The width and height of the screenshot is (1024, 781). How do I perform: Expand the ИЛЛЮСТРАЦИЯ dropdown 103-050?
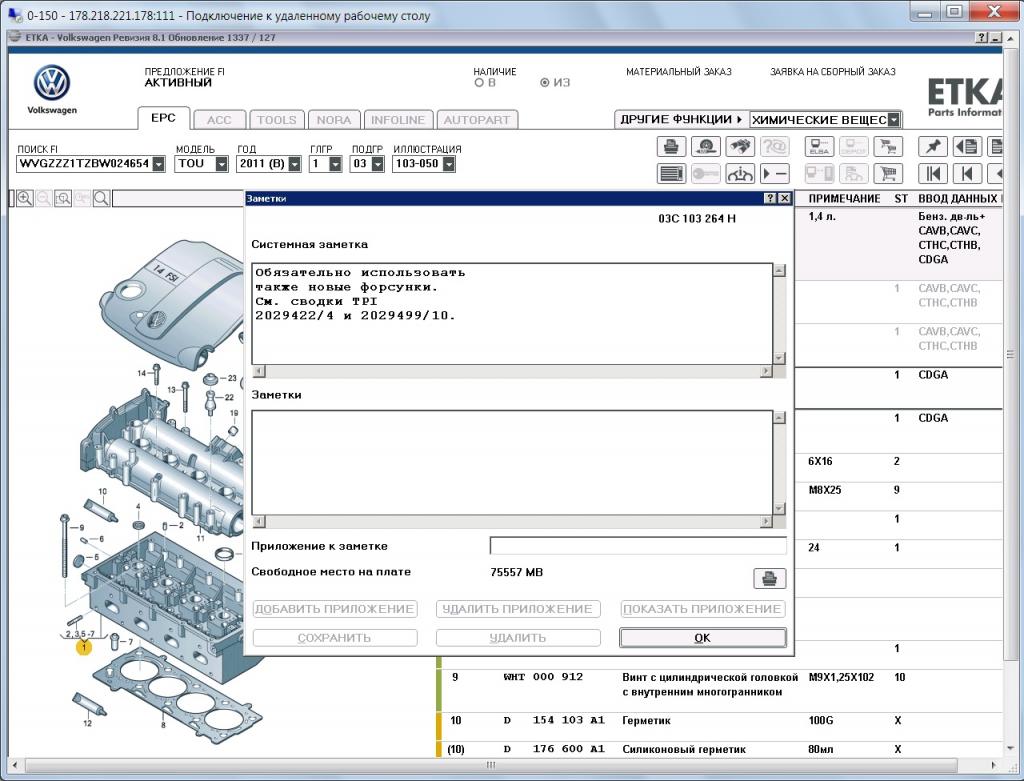(449, 164)
